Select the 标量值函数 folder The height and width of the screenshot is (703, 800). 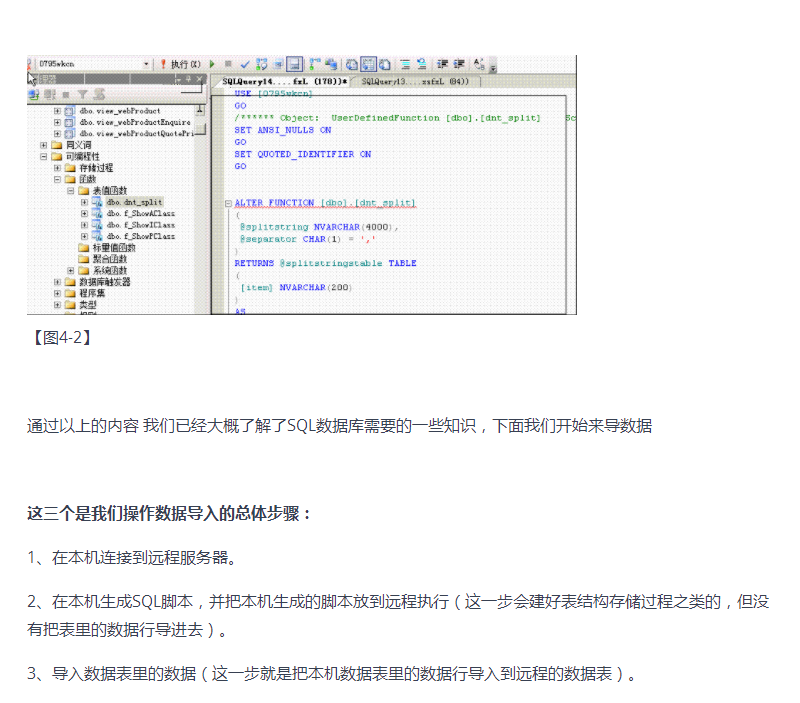pyautogui.click(x=114, y=247)
